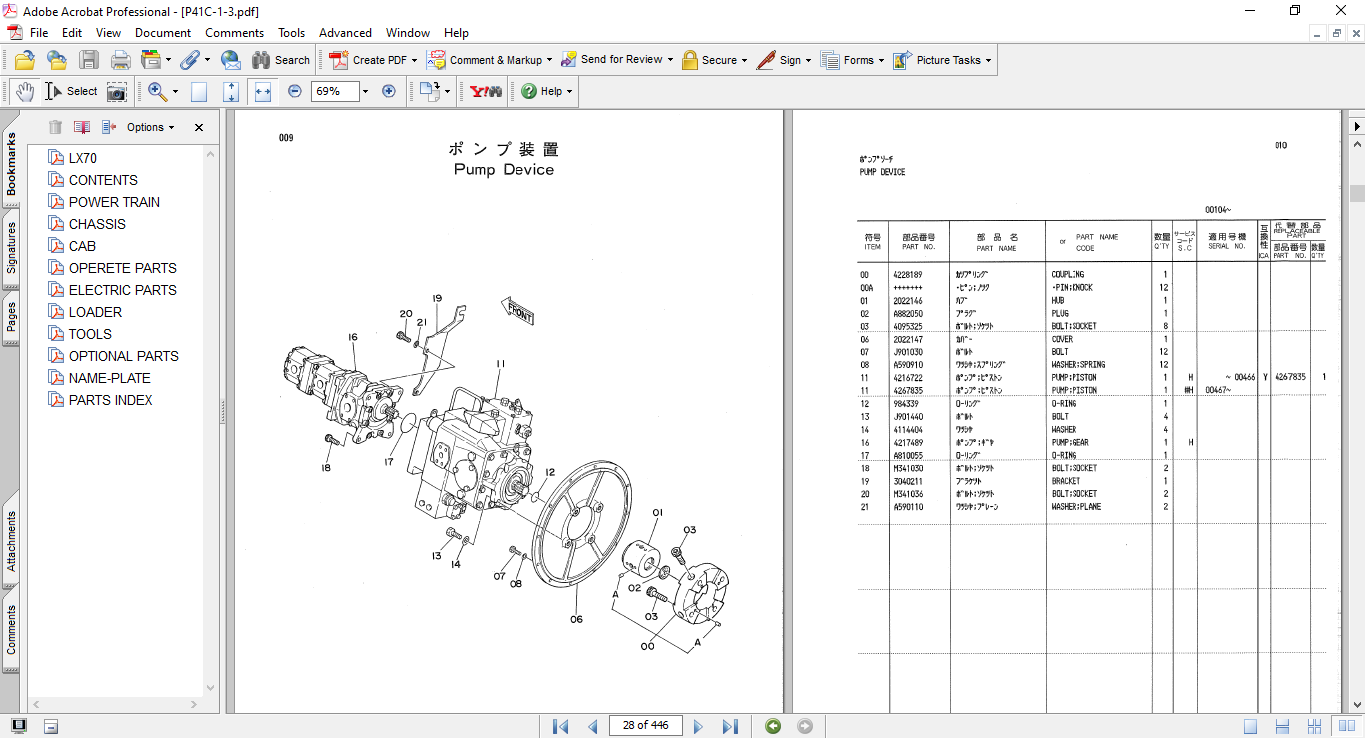Click the Save disk icon

point(89,60)
